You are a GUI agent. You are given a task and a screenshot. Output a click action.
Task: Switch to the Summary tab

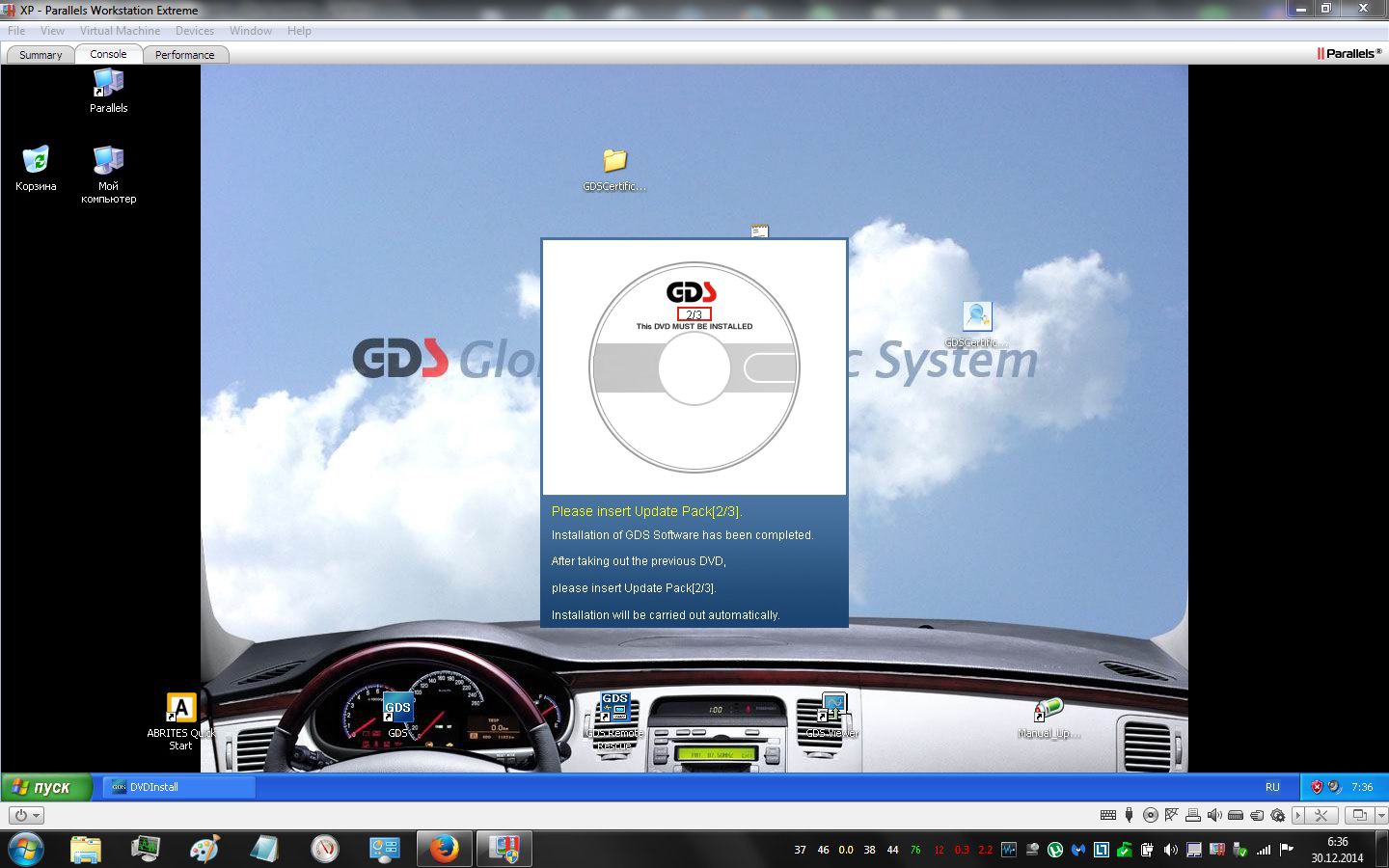click(41, 55)
